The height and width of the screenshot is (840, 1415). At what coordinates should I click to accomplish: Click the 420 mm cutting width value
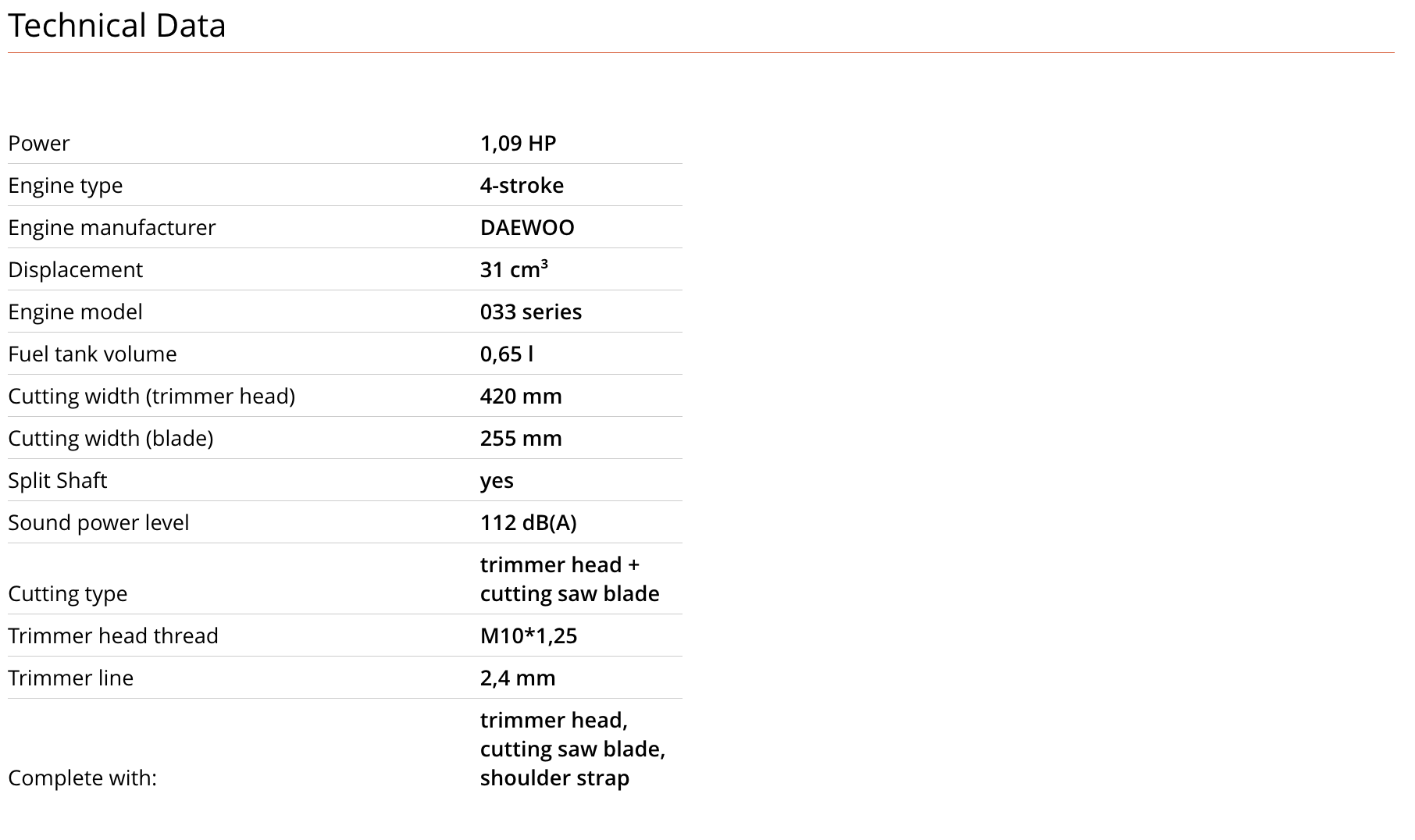[521, 397]
